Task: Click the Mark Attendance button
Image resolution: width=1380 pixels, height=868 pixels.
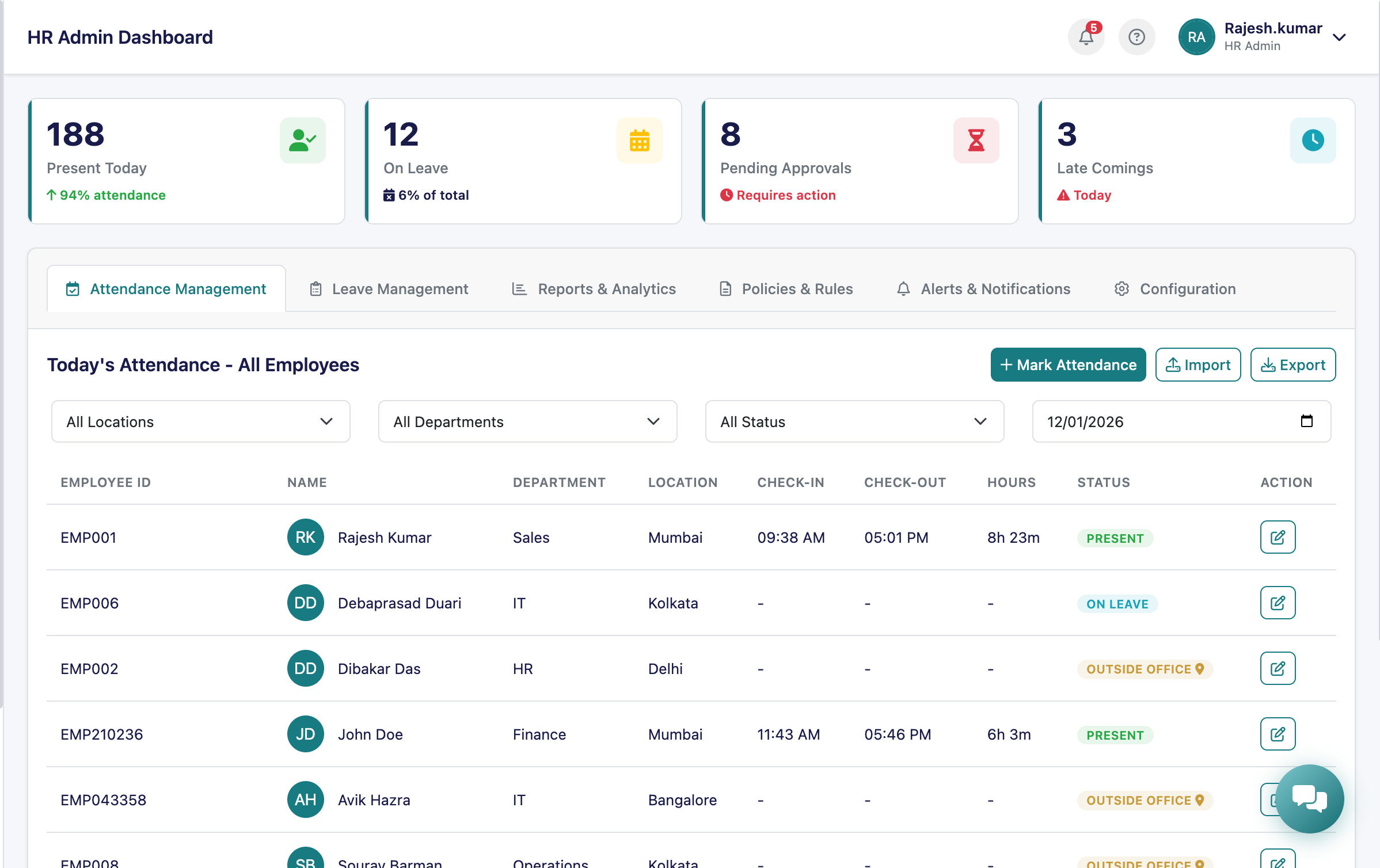Action: 1067,364
